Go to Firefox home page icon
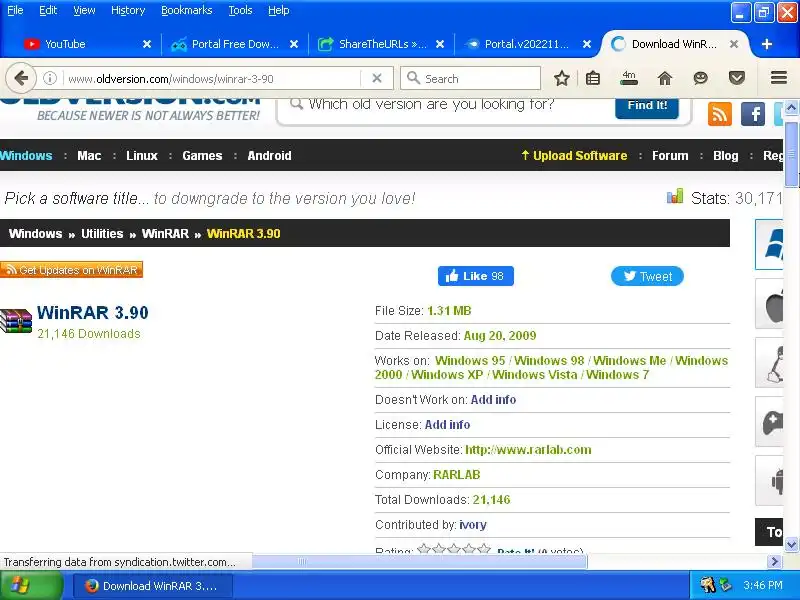The width and height of the screenshot is (800, 600). click(665, 79)
